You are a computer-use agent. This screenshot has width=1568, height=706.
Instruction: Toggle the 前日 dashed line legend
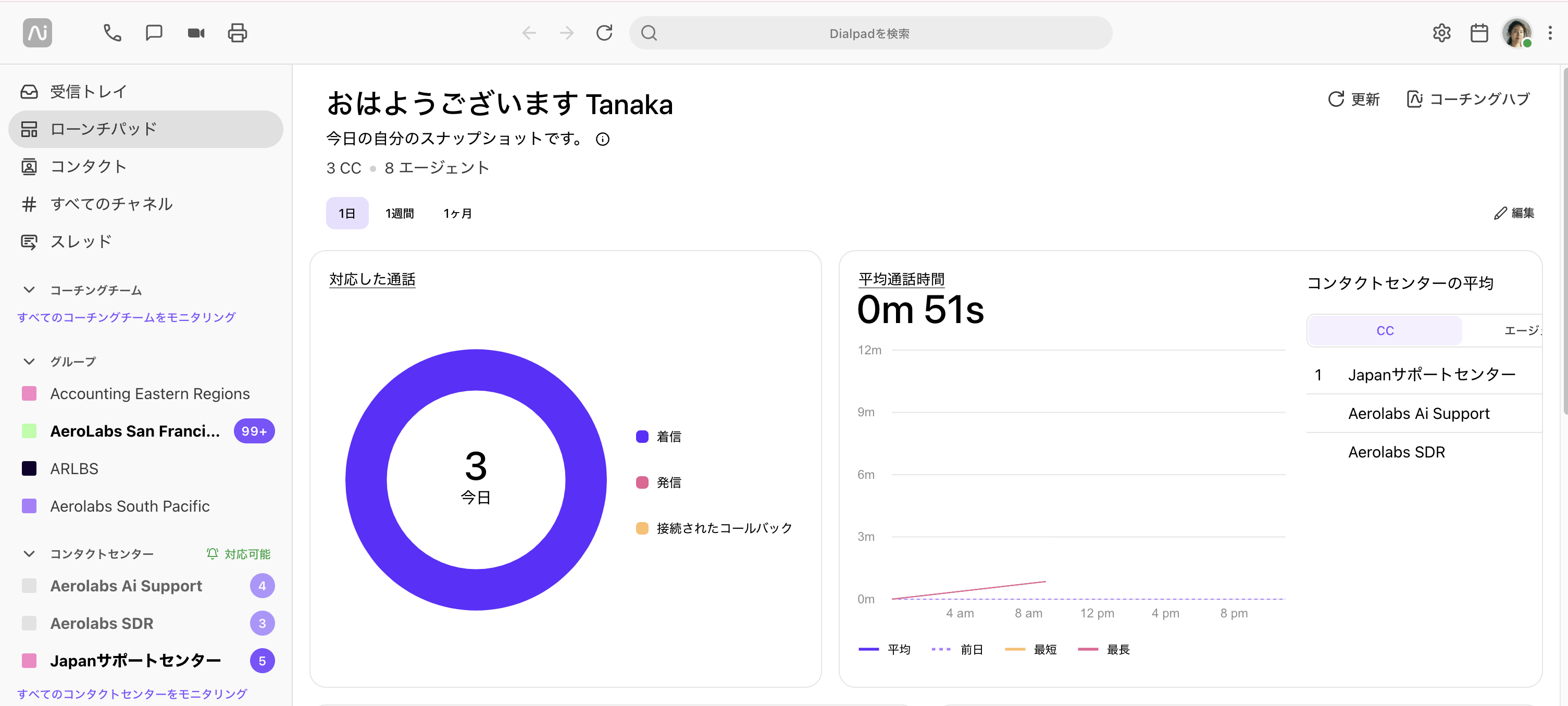coord(957,649)
